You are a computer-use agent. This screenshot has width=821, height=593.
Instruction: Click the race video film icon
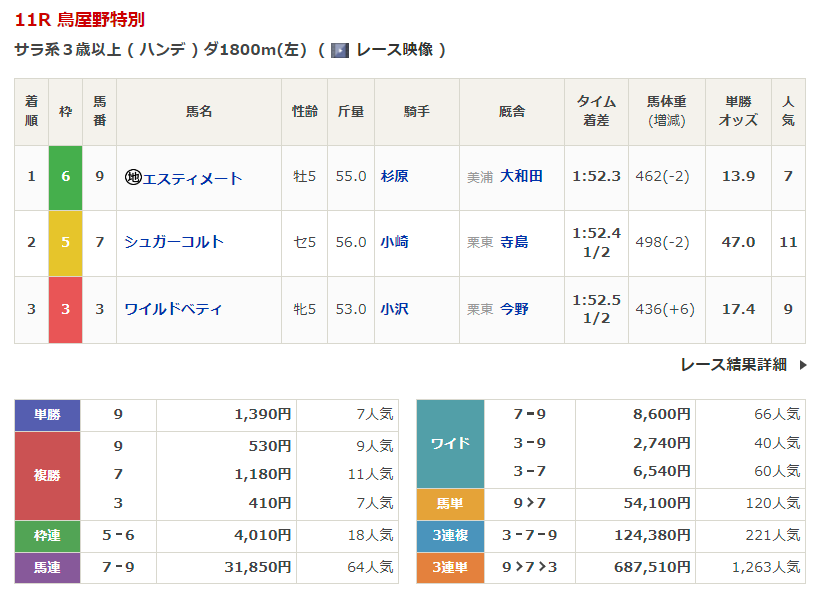340,50
